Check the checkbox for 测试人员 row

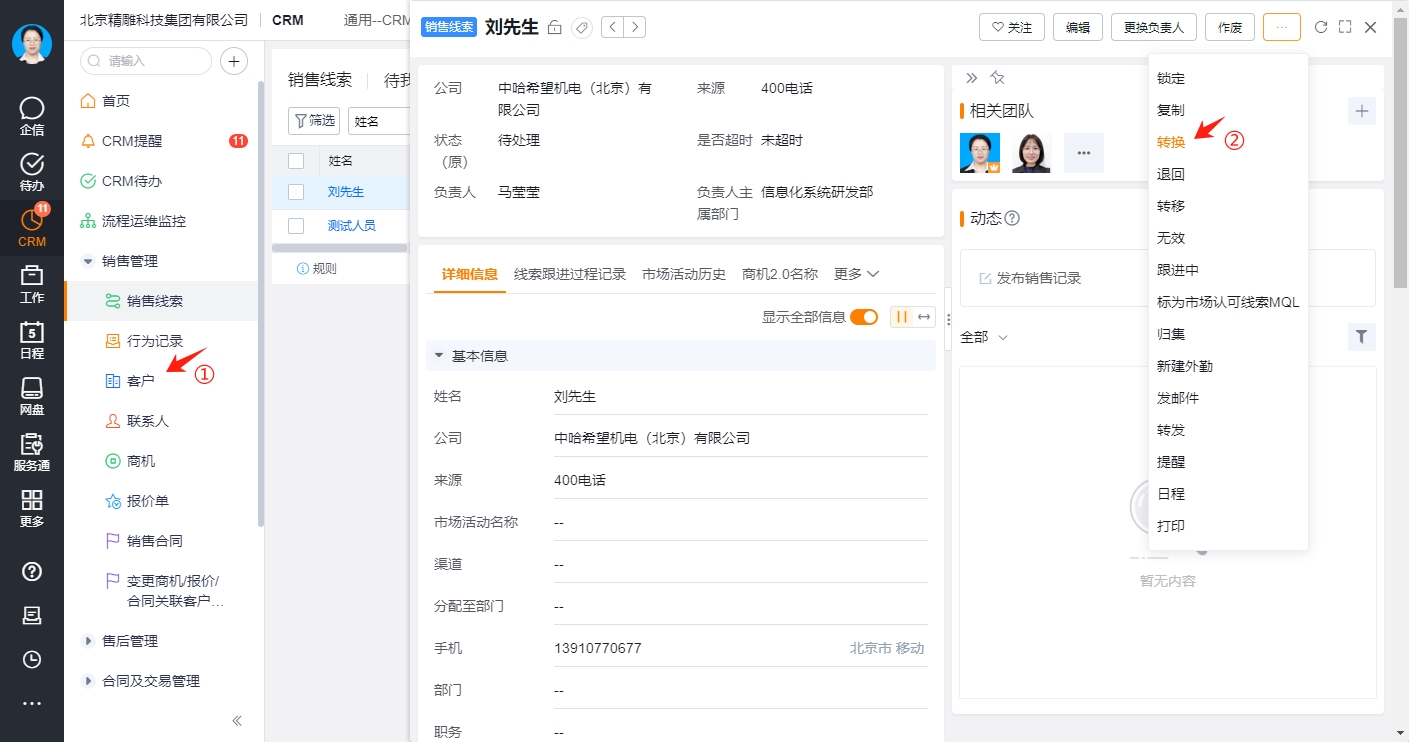point(296,225)
